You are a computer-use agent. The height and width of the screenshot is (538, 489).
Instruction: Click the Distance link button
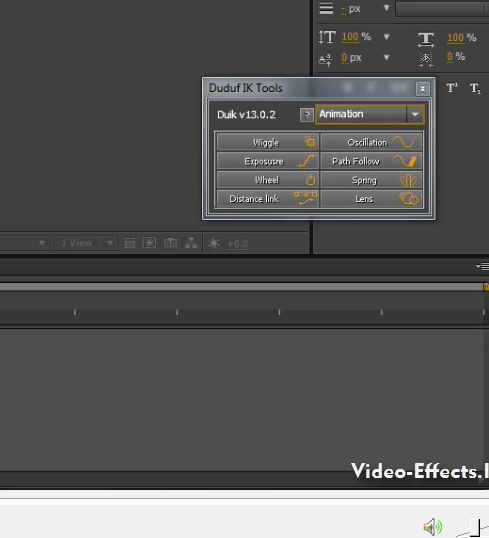(268, 199)
